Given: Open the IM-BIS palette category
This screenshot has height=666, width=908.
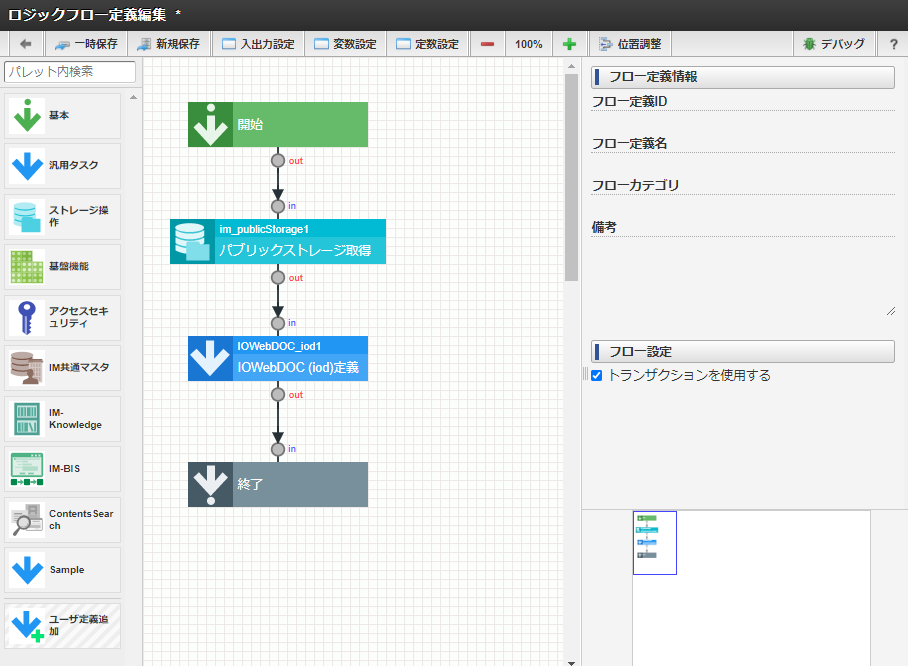Looking at the screenshot, I should click(x=63, y=469).
